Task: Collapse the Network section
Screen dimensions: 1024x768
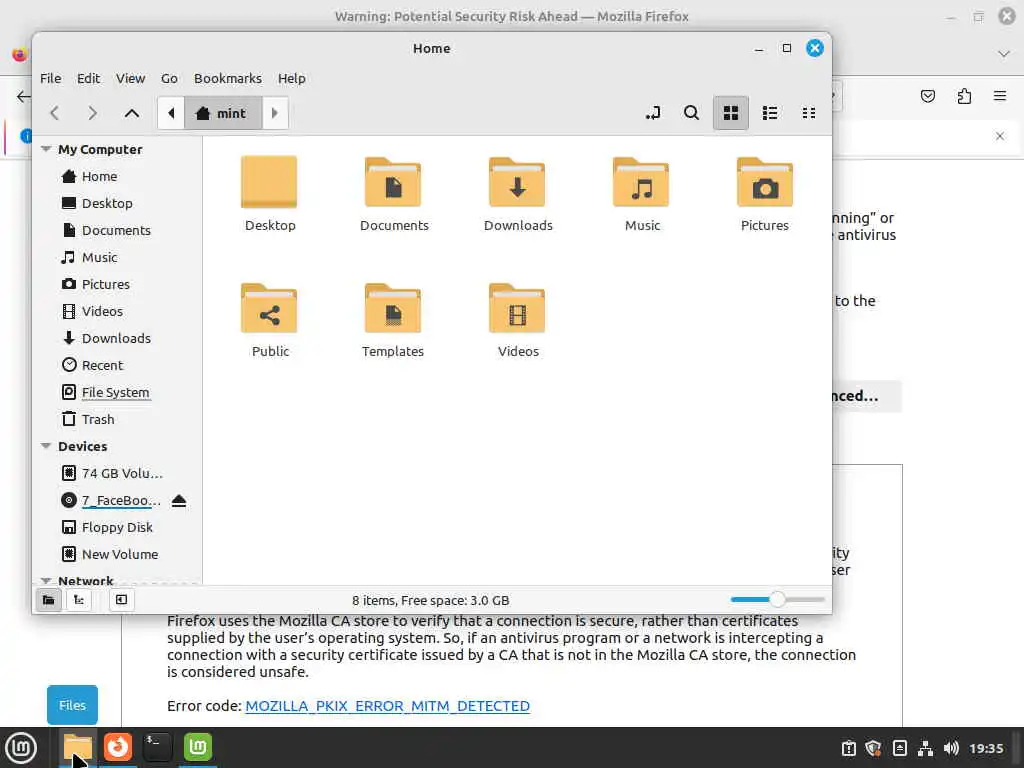Action: pos(46,580)
